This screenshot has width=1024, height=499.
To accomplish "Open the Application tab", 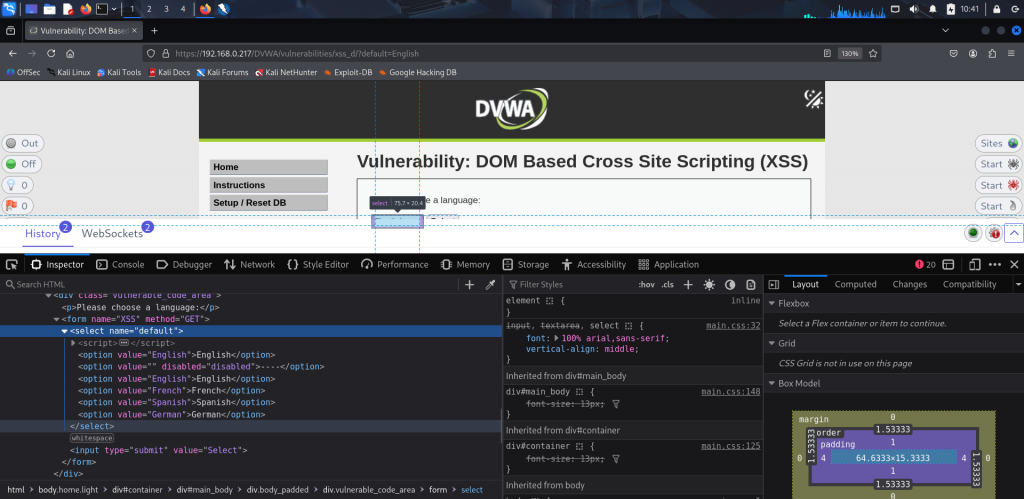I will click(668, 265).
